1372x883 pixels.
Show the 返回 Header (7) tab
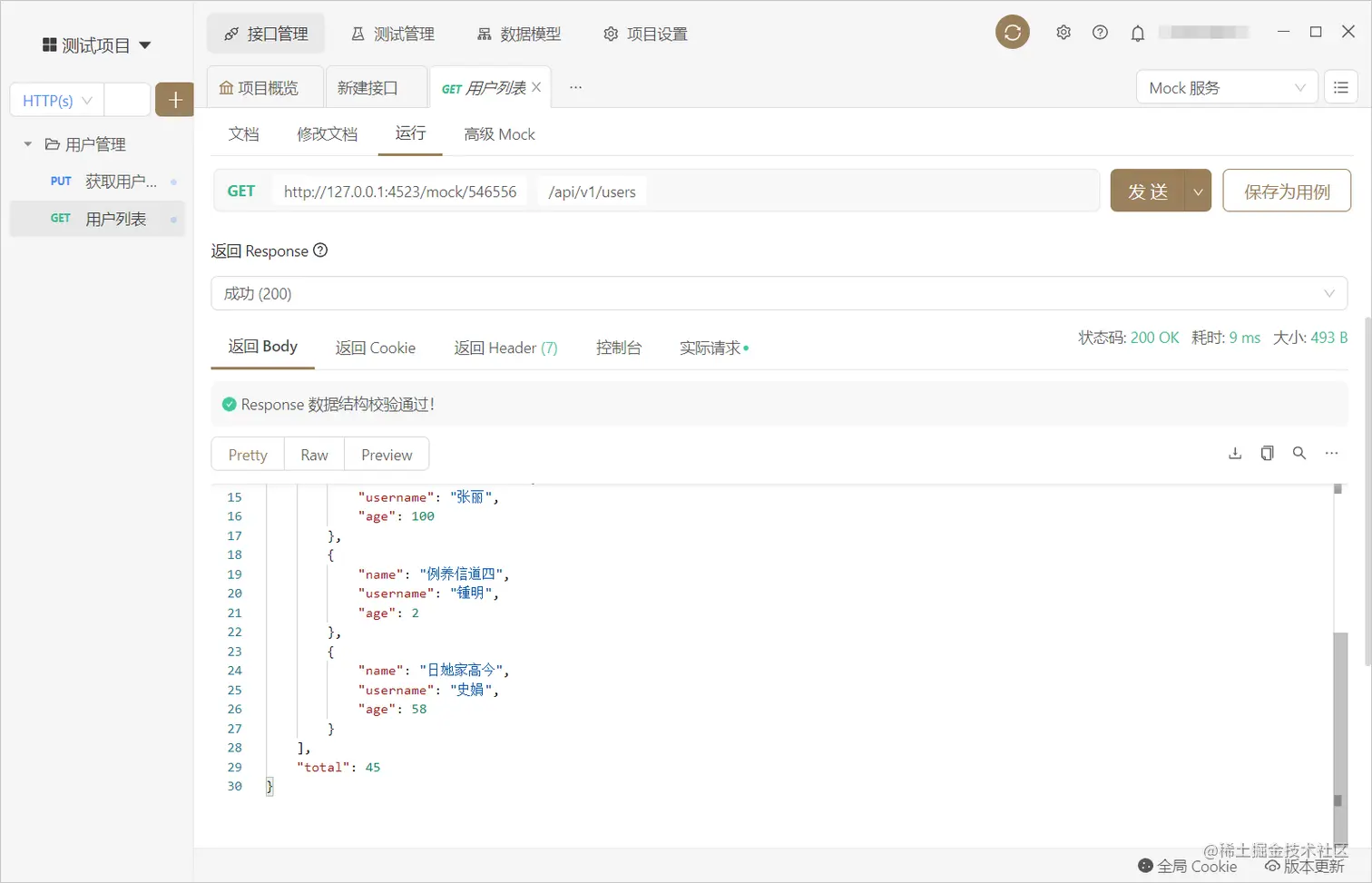pyautogui.click(x=505, y=348)
